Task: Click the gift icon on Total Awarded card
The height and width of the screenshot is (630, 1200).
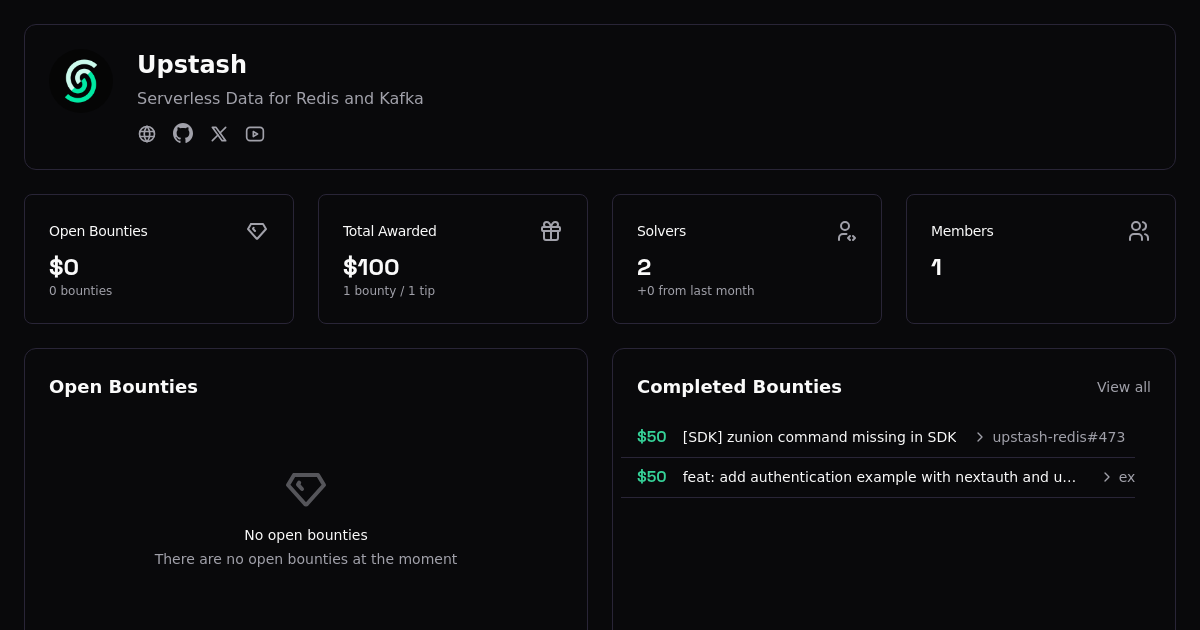Action: [551, 231]
